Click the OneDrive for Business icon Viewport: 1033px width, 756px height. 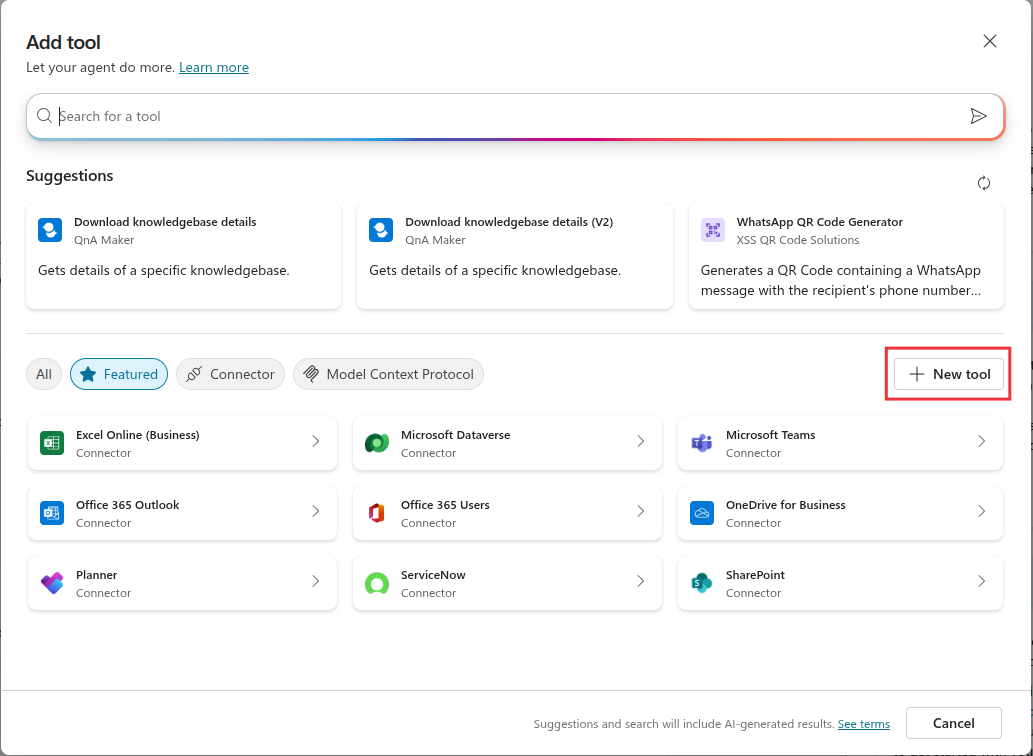(702, 513)
